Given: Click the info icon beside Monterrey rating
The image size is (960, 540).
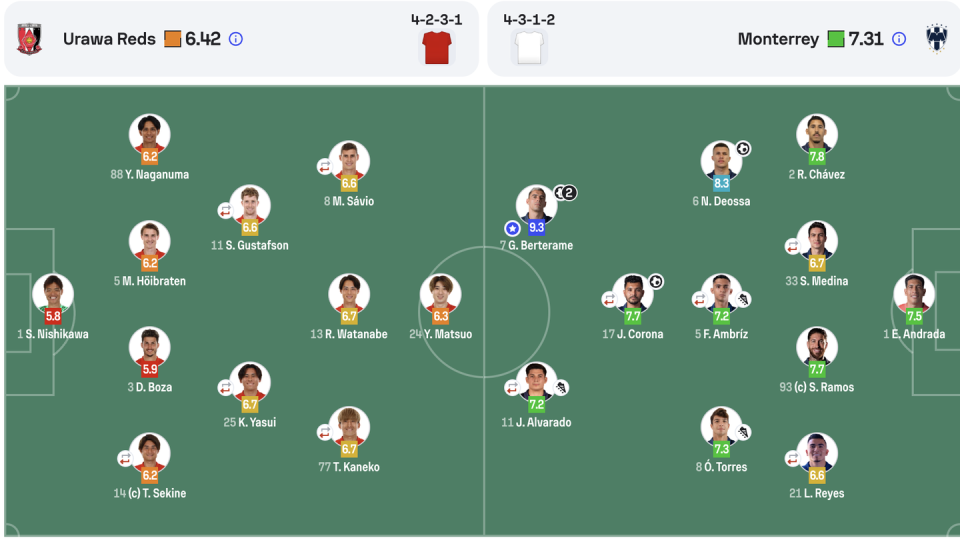Looking at the screenshot, I should [x=899, y=39].
